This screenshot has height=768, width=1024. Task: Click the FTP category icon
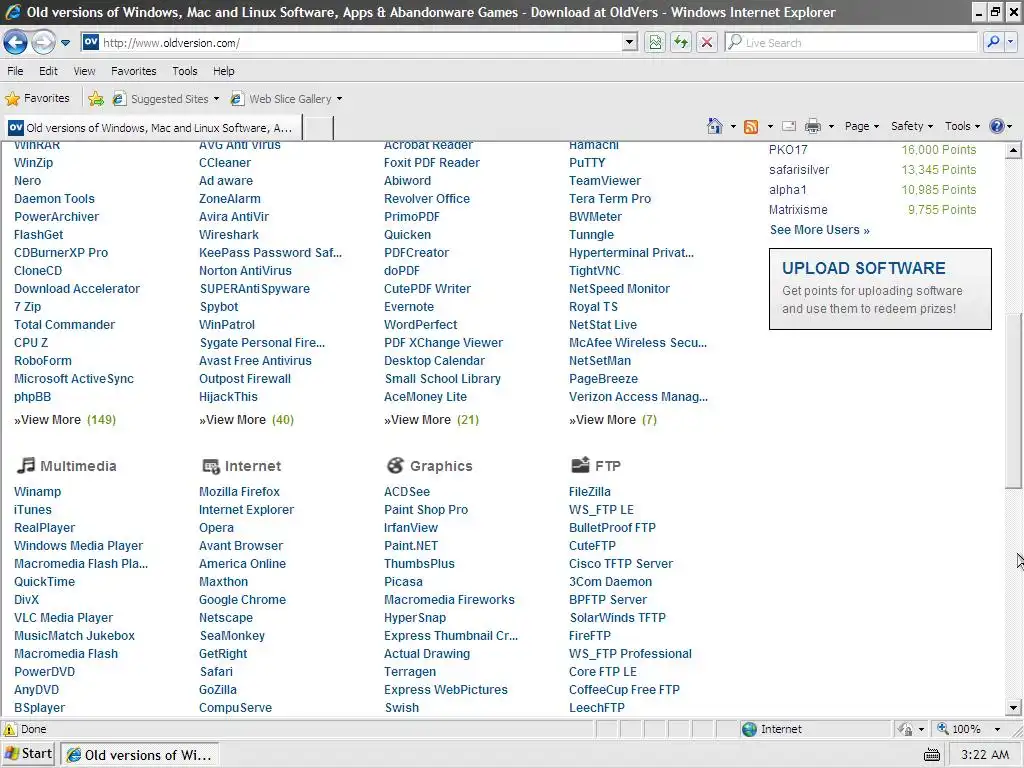[x=580, y=465]
